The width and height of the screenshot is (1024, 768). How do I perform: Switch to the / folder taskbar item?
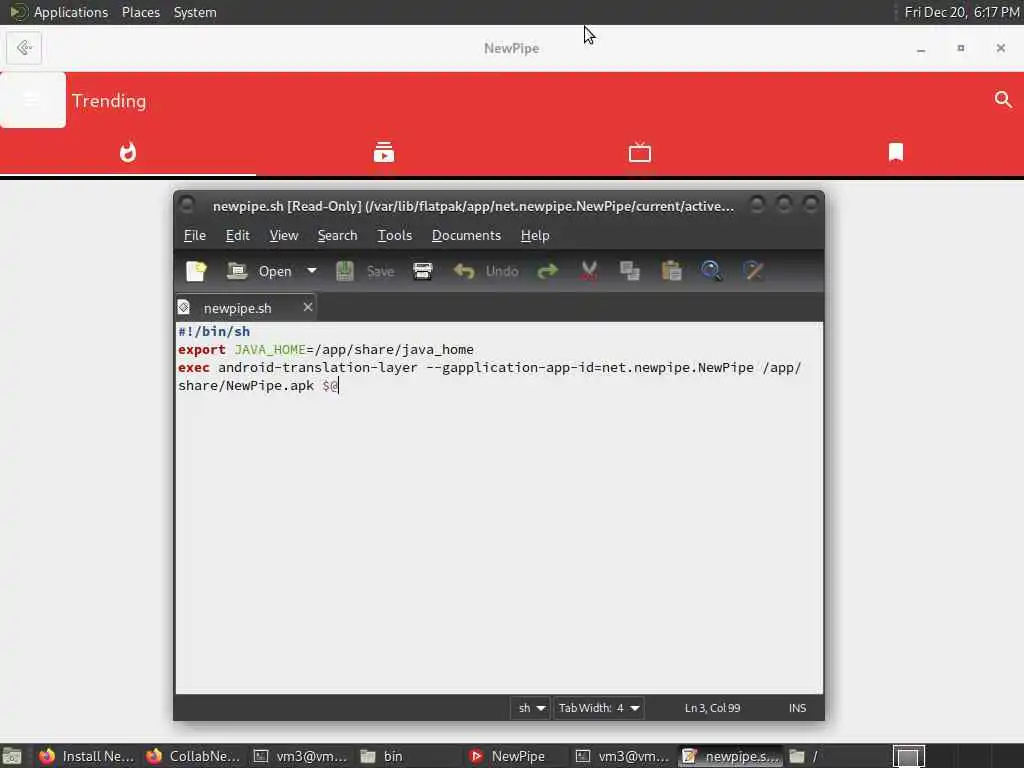pyautogui.click(x=836, y=756)
